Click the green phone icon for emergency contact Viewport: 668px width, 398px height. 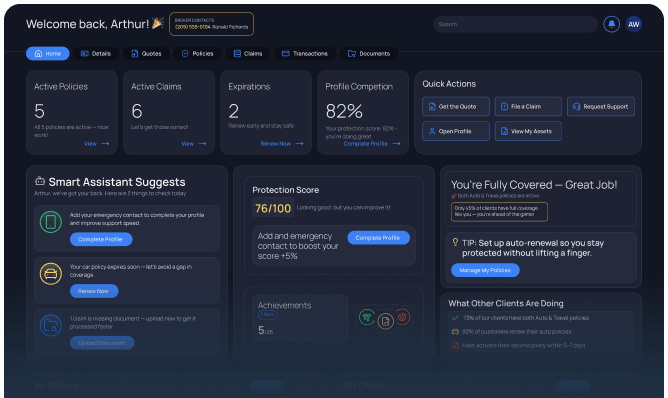coord(51,222)
